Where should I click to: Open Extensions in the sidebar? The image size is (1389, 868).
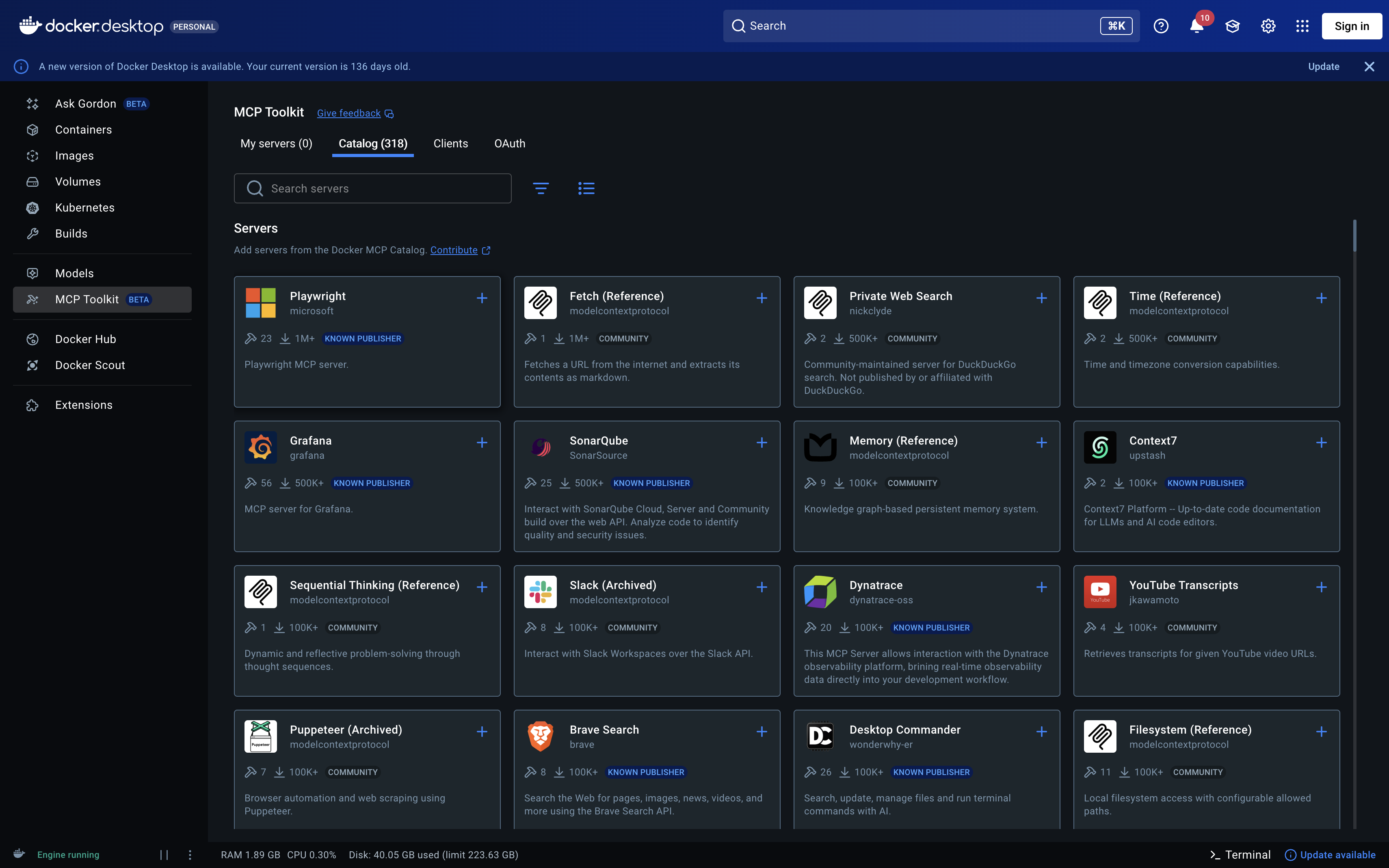coord(102,405)
